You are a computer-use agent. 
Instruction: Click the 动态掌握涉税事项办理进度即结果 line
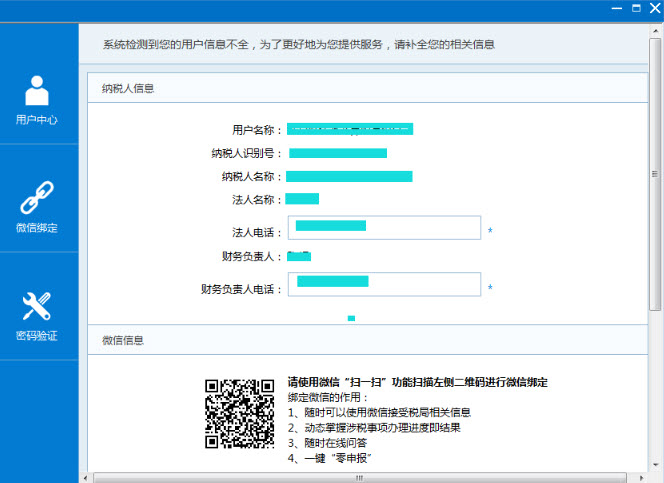coord(374,428)
